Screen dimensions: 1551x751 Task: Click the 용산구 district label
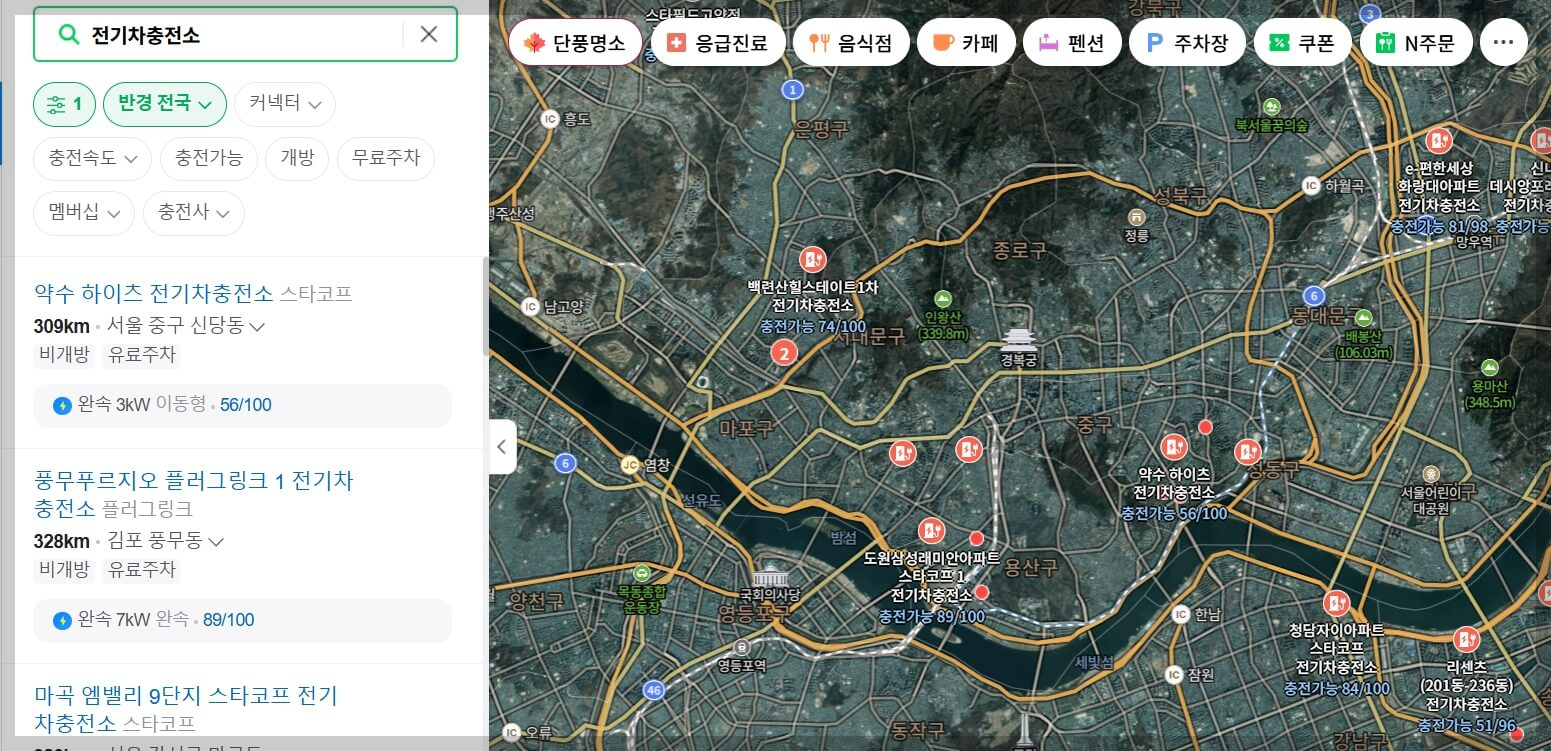pyautogui.click(x=1031, y=567)
